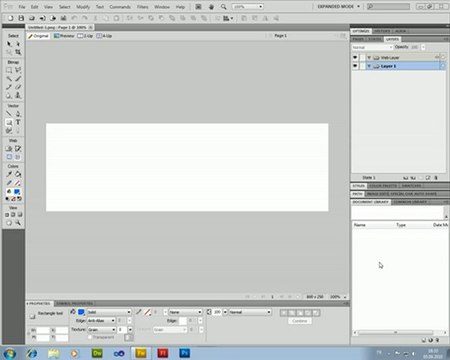Open Flash from the taskbar

(x=163, y=353)
